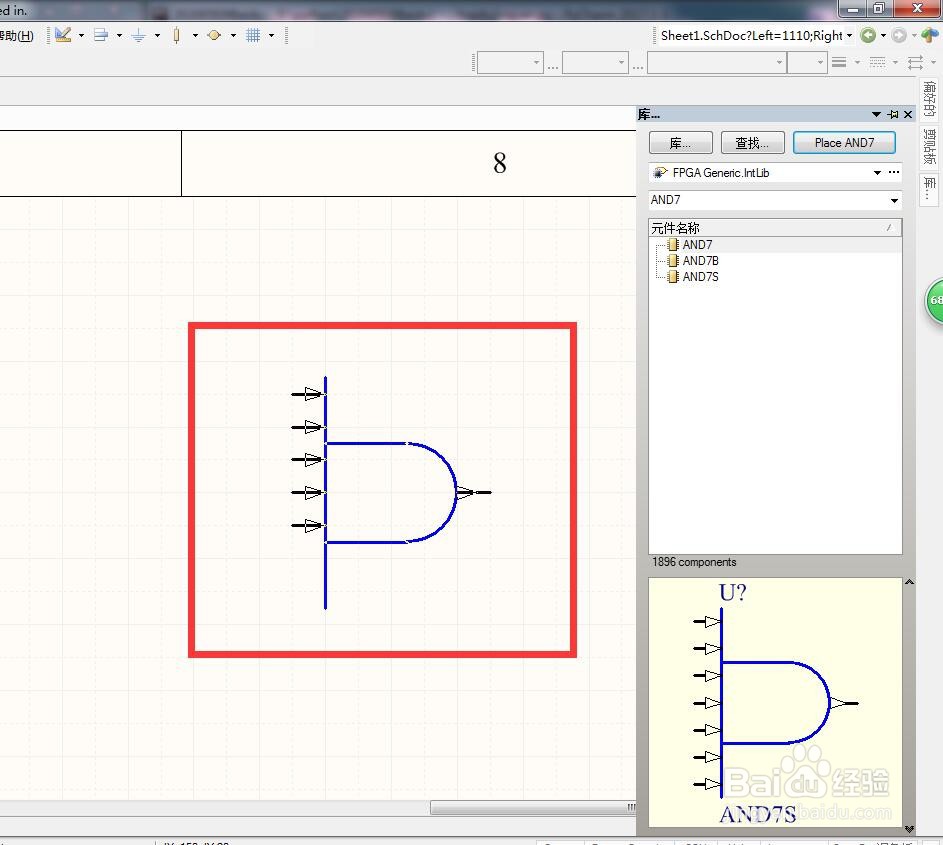Select AND7B in component list
This screenshot has width=943, height=845.
701,260
